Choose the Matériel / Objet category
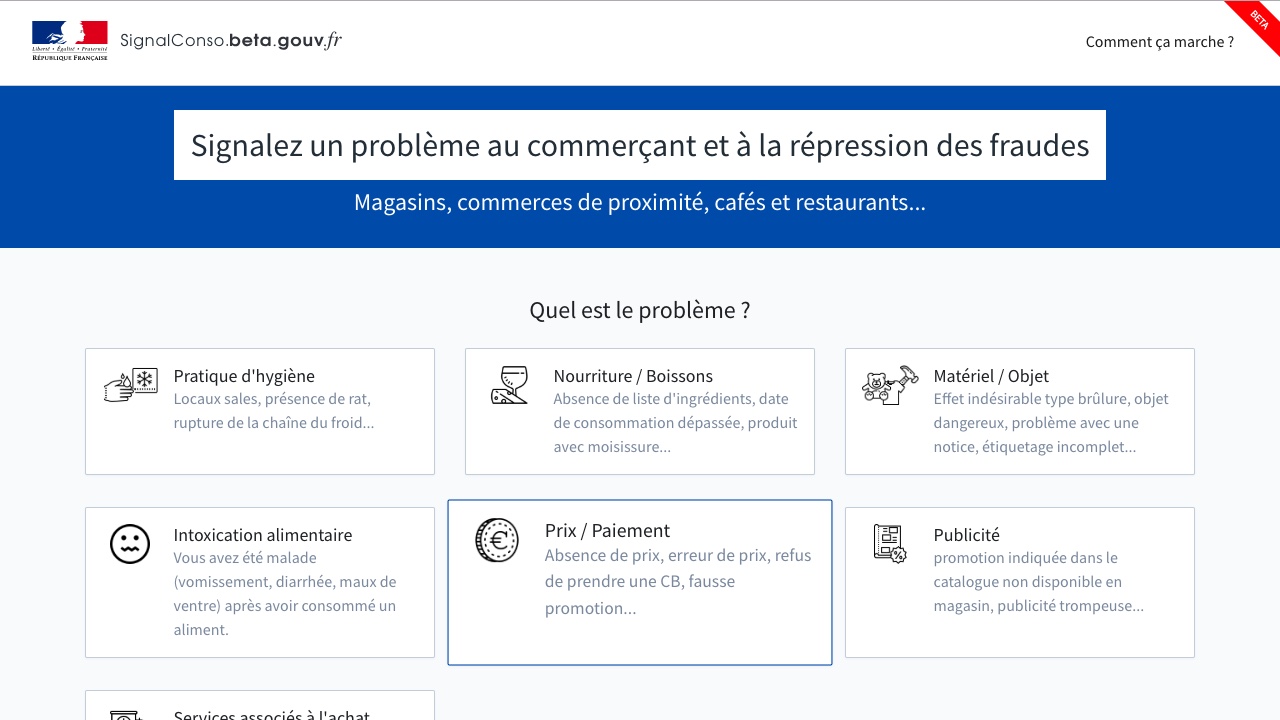This screenshot has width=1280, height=720. click(1020, 411)
